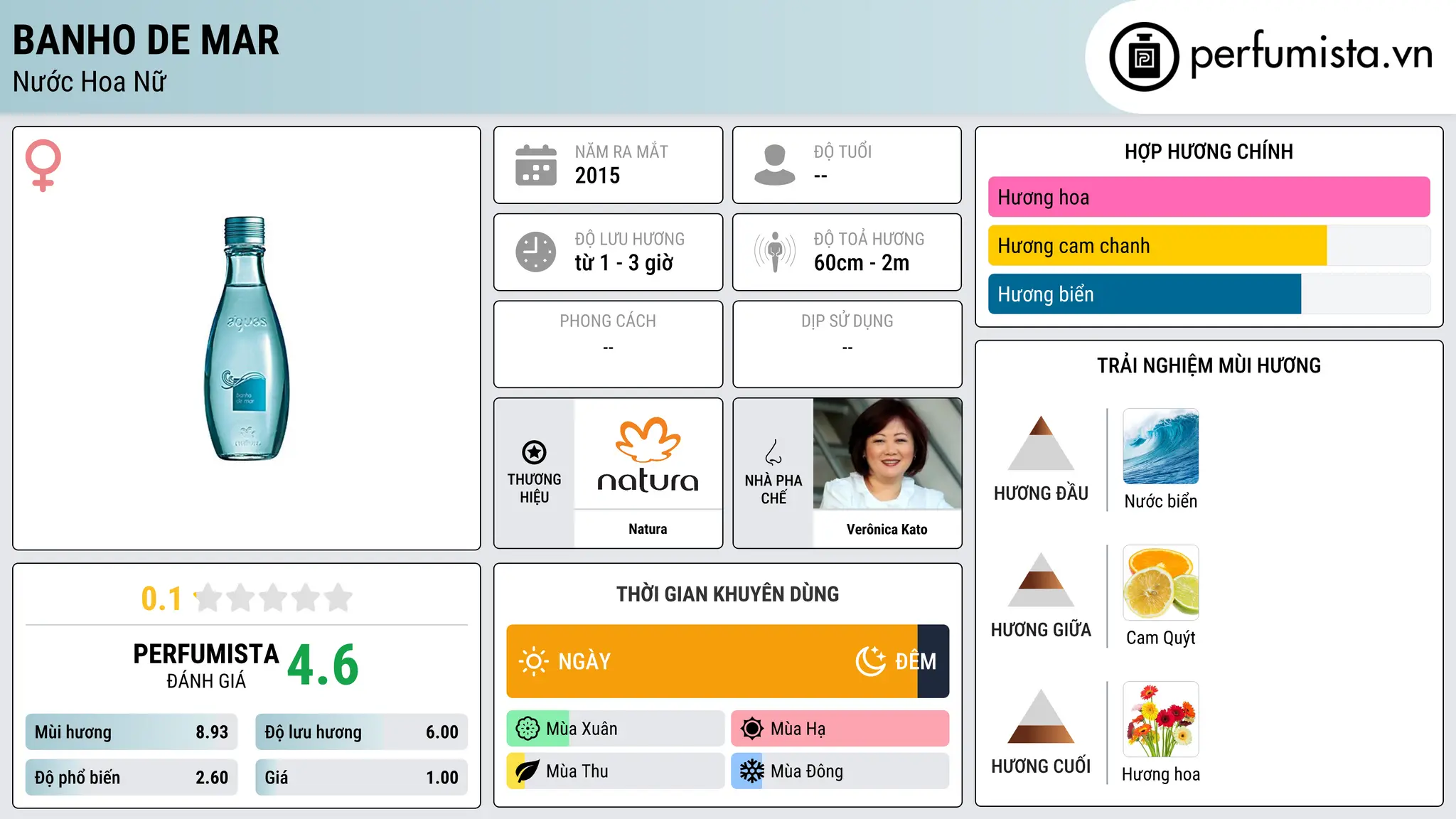The height and width of the screenshot is (819, 1456).
Task: Click the yellow Hương cam chanh accord bar
Action: (1157, 245)
